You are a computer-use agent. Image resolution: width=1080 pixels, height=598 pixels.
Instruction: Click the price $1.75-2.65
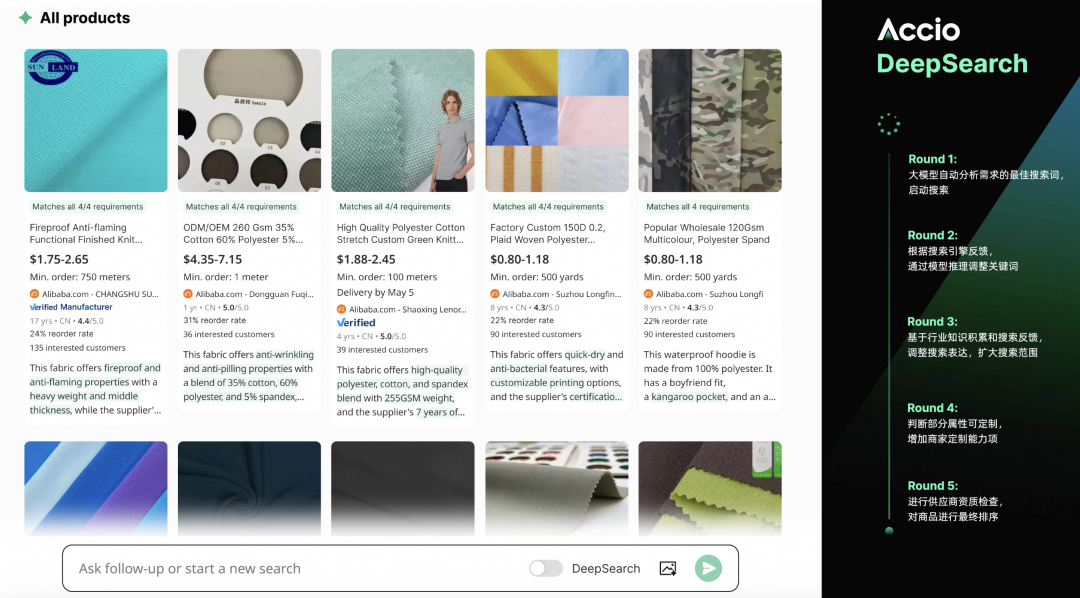click(x=59, y=260)
